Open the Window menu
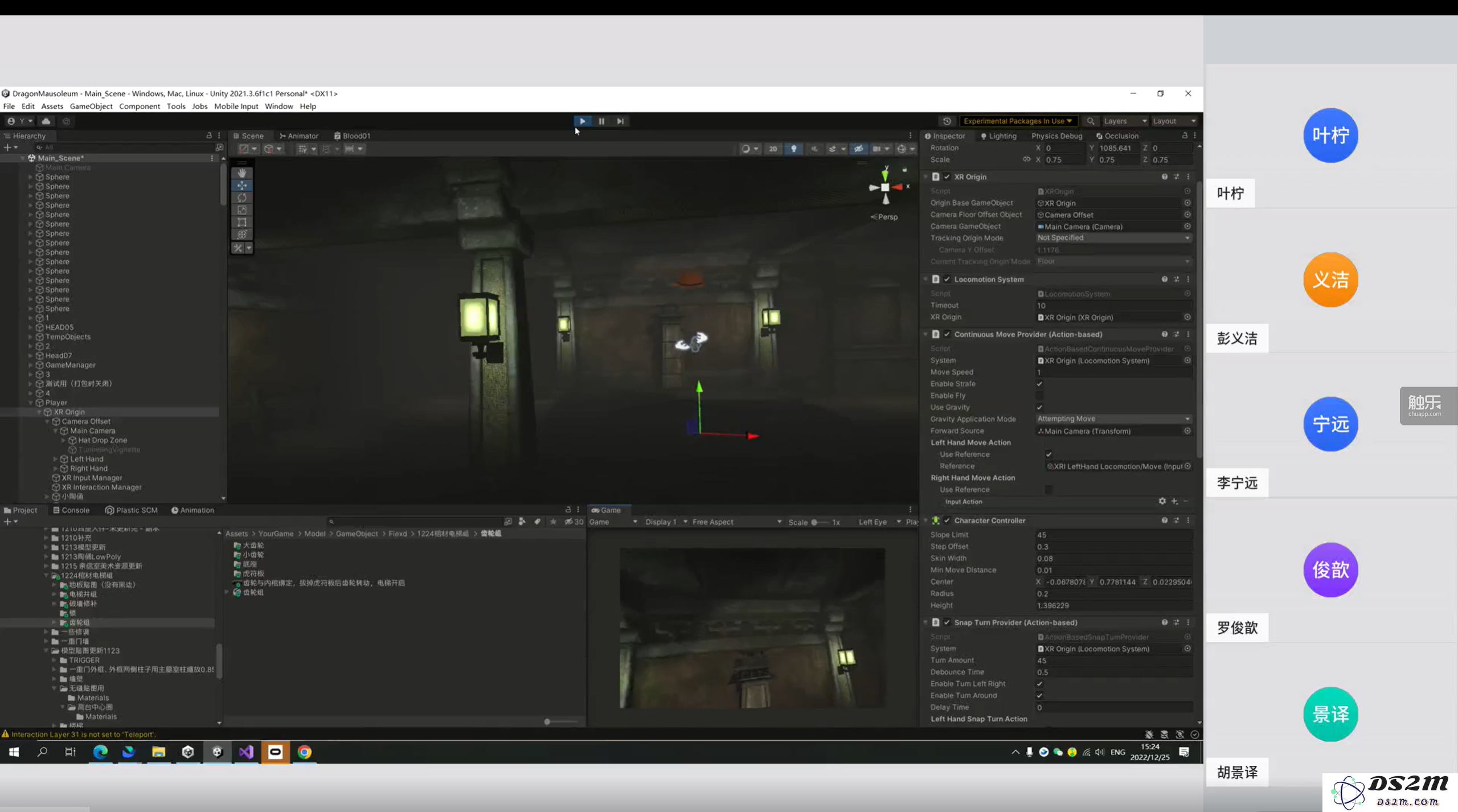Image resolution: width=1458 pixels, height=812 pixels. (x=279, y=106)
